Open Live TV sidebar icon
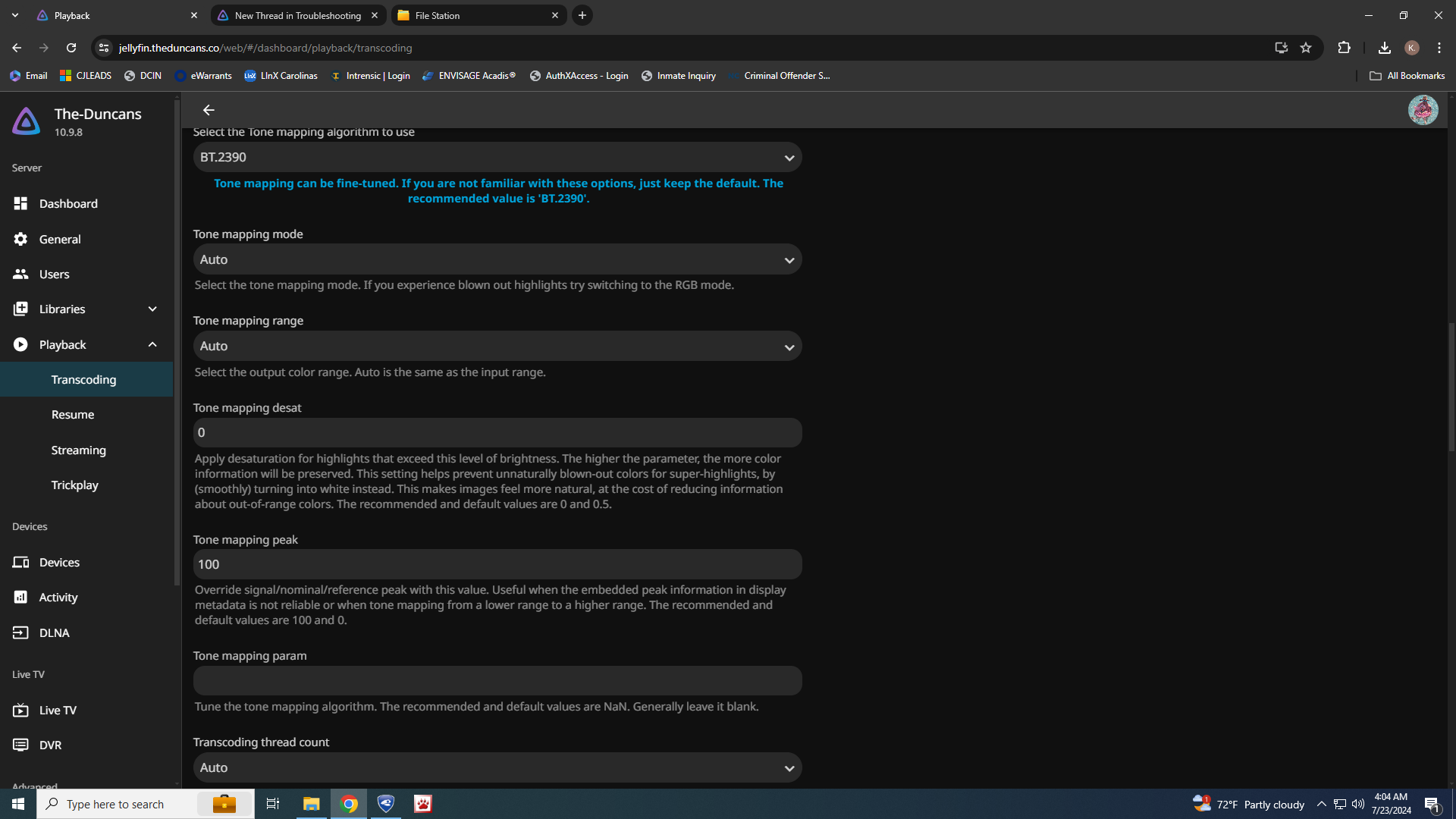Image resolution: width=1456 pixels, height=819 pixels. (20, 710)
